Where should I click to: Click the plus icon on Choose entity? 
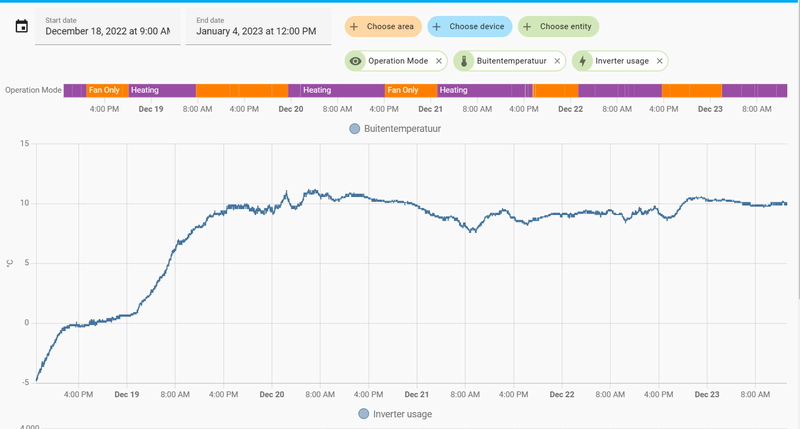(527, 27)
